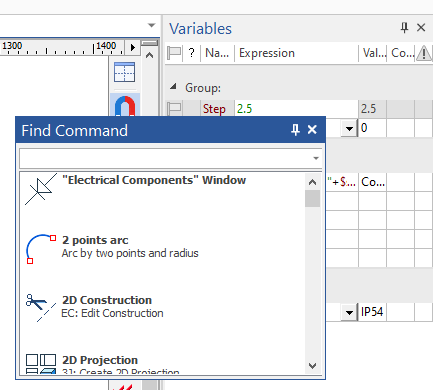Select the 2 points arc command
Screen dimensions: 433x390
tap(162, 248)
